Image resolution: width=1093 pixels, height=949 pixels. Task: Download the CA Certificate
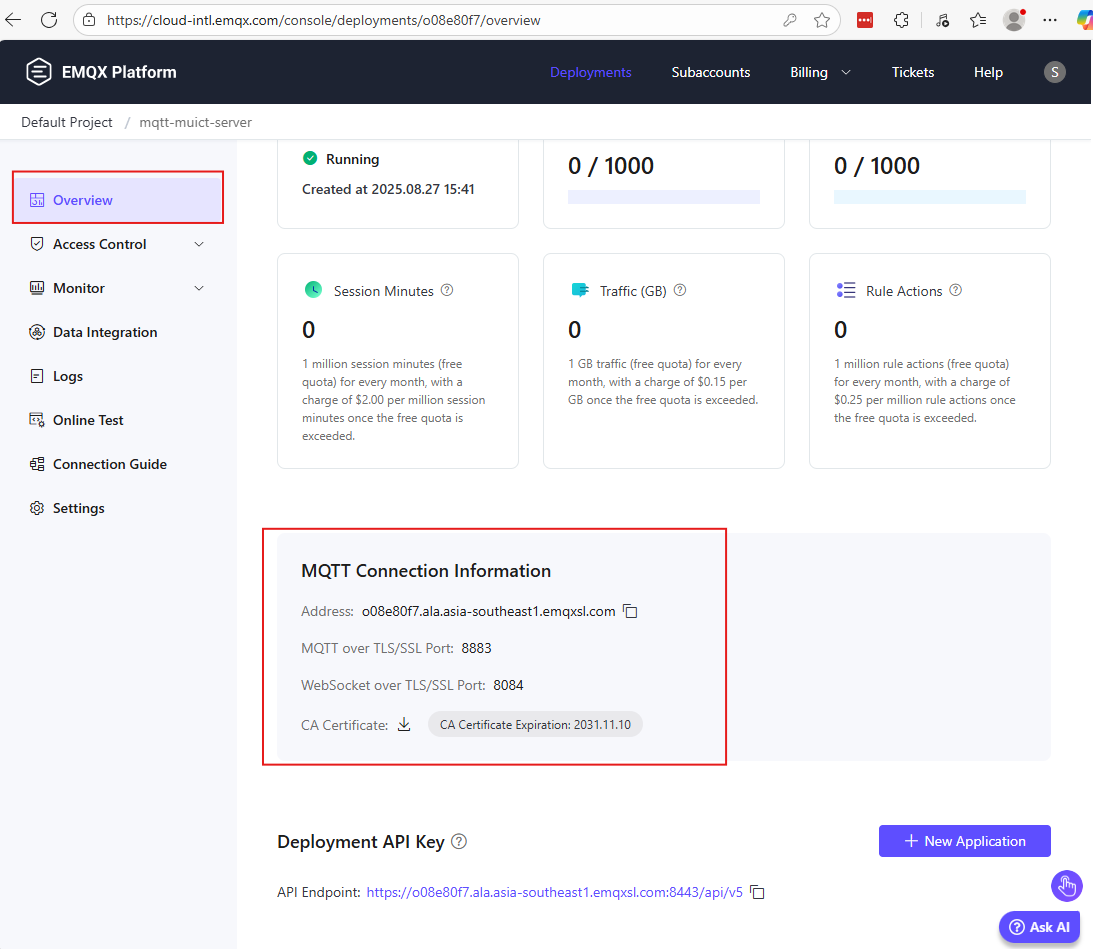[404, 725]
